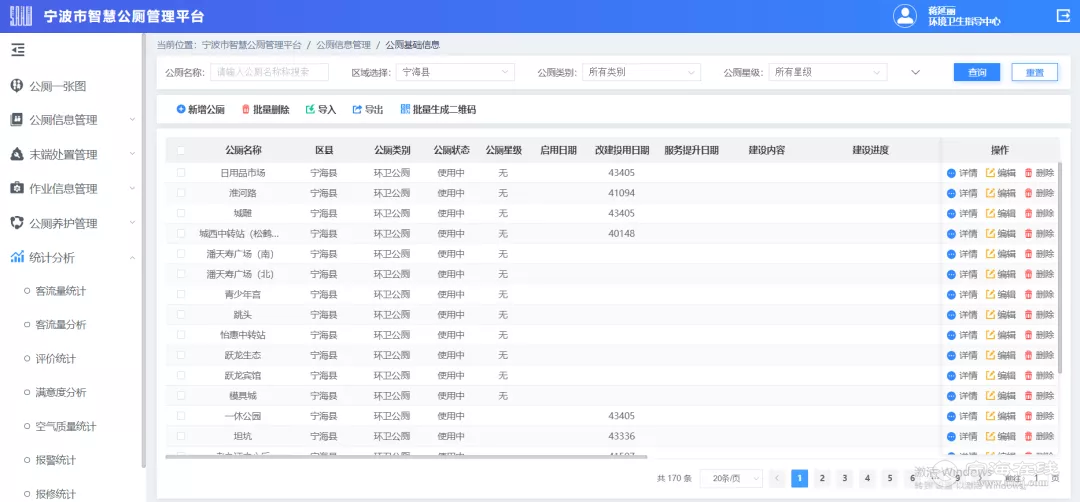This screenshot has height=502, width=1080.
Task: Click the table horizontal scrollbar
Action: [406, 456]
